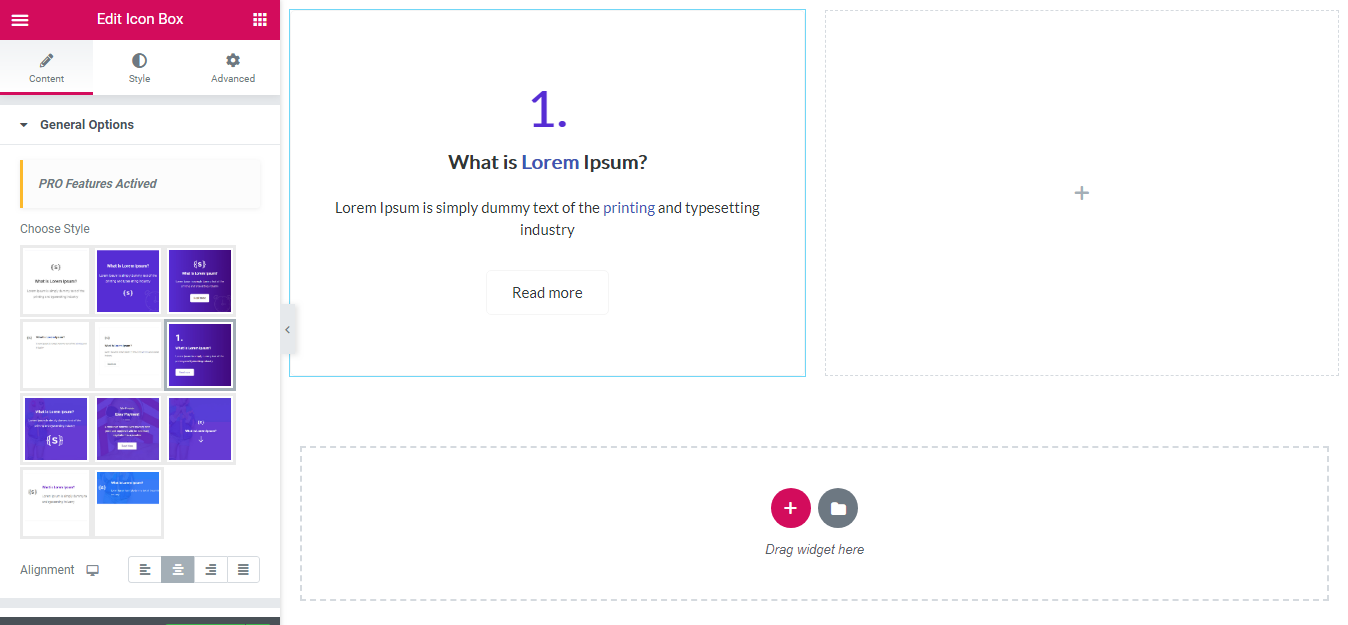
Task: Click the large numeral icon in icon box
Action: pyautogui.click(x=548, y=109)
